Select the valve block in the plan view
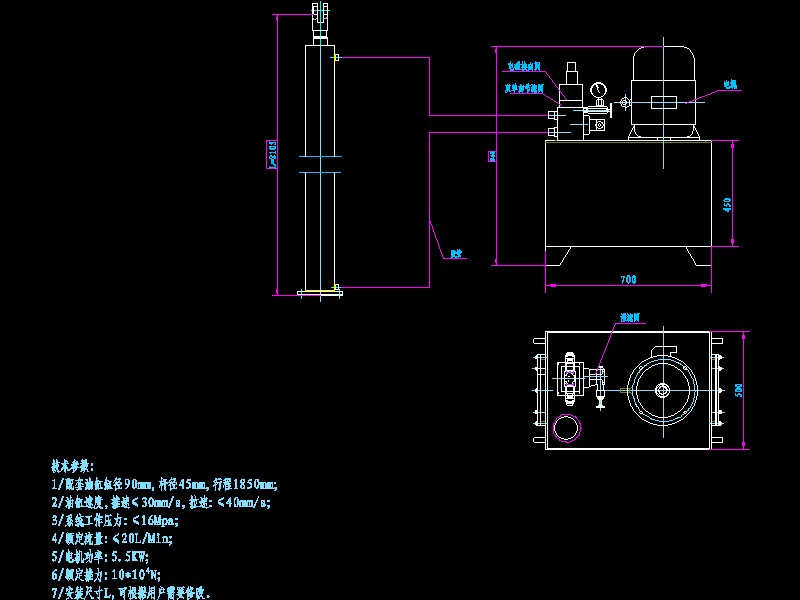Screen dimensions: 800x600 pyautogui.click(x=569, y=379)
